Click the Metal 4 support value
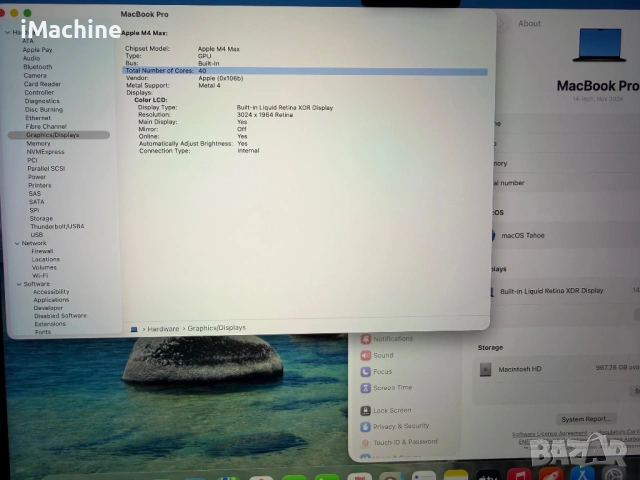The height and width of the screenshot is (480, 640). pyautogui.click(x=209, y=86)
